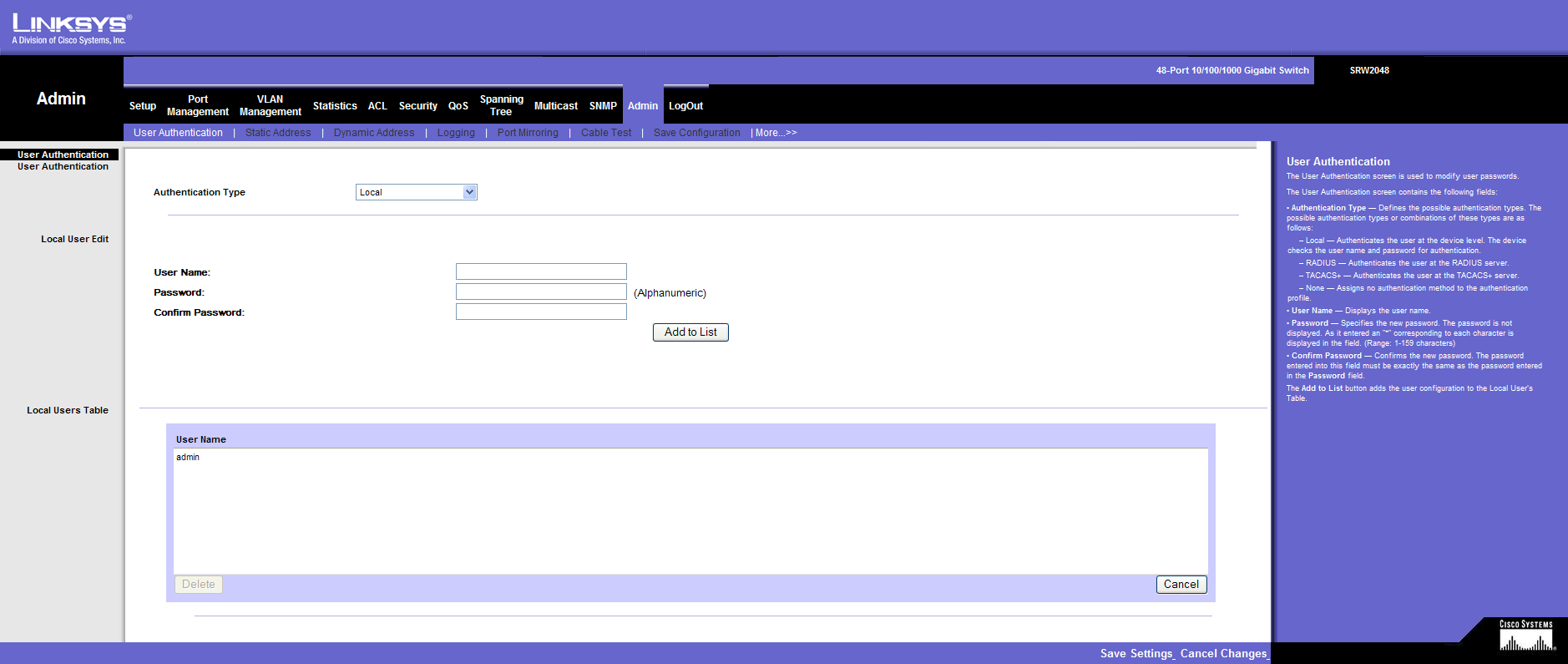Click the Save Settings link
This screenshot has height=664, width=1568.
click(x=1136, y=654)
